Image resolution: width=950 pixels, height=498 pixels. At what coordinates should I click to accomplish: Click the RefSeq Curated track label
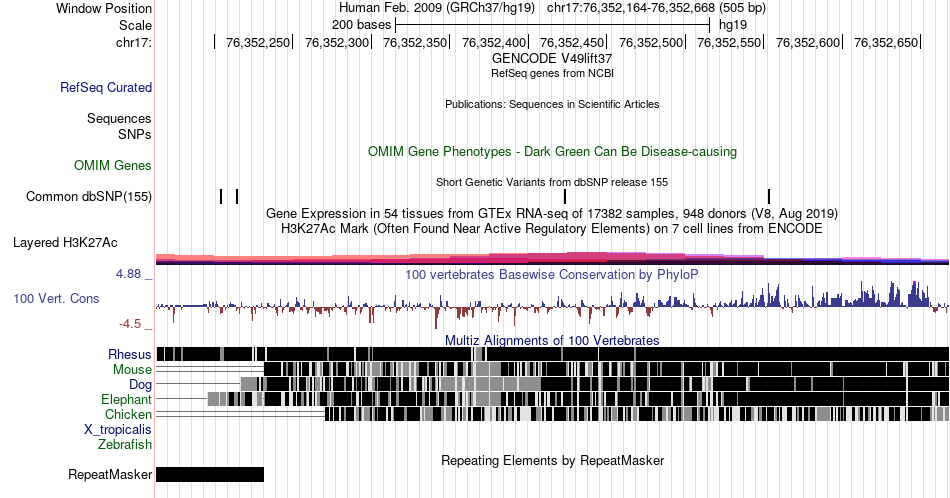pos(105,87)
